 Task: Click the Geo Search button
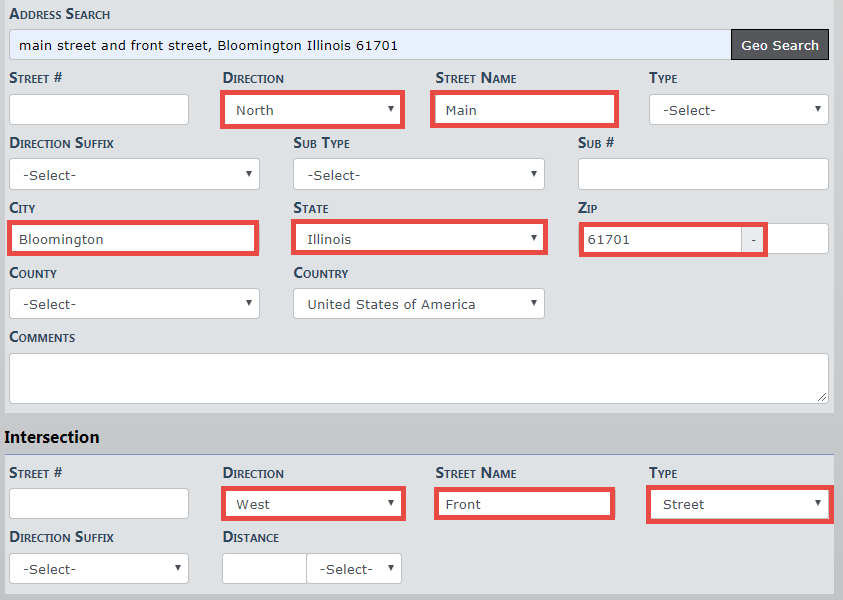779,45
